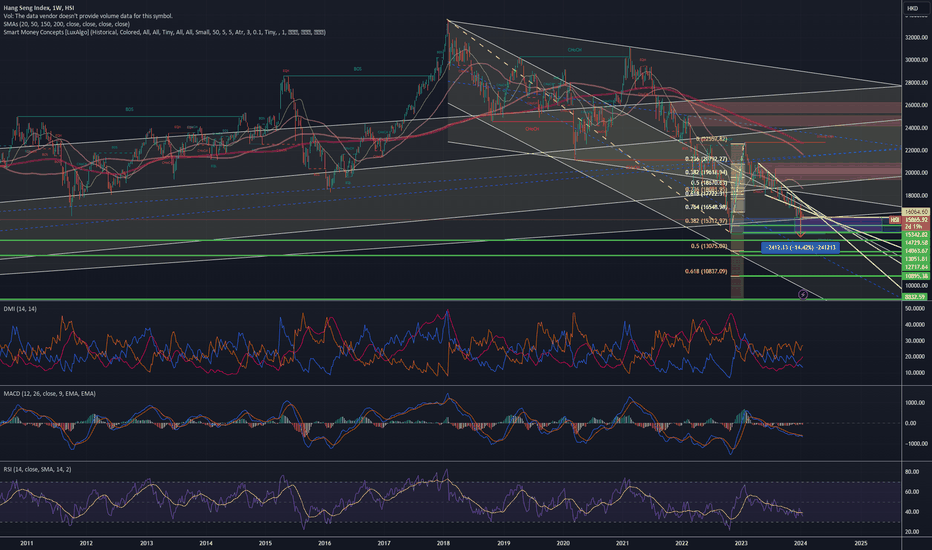Click the 40.00 tick on the RSI scale

point(912,512)
